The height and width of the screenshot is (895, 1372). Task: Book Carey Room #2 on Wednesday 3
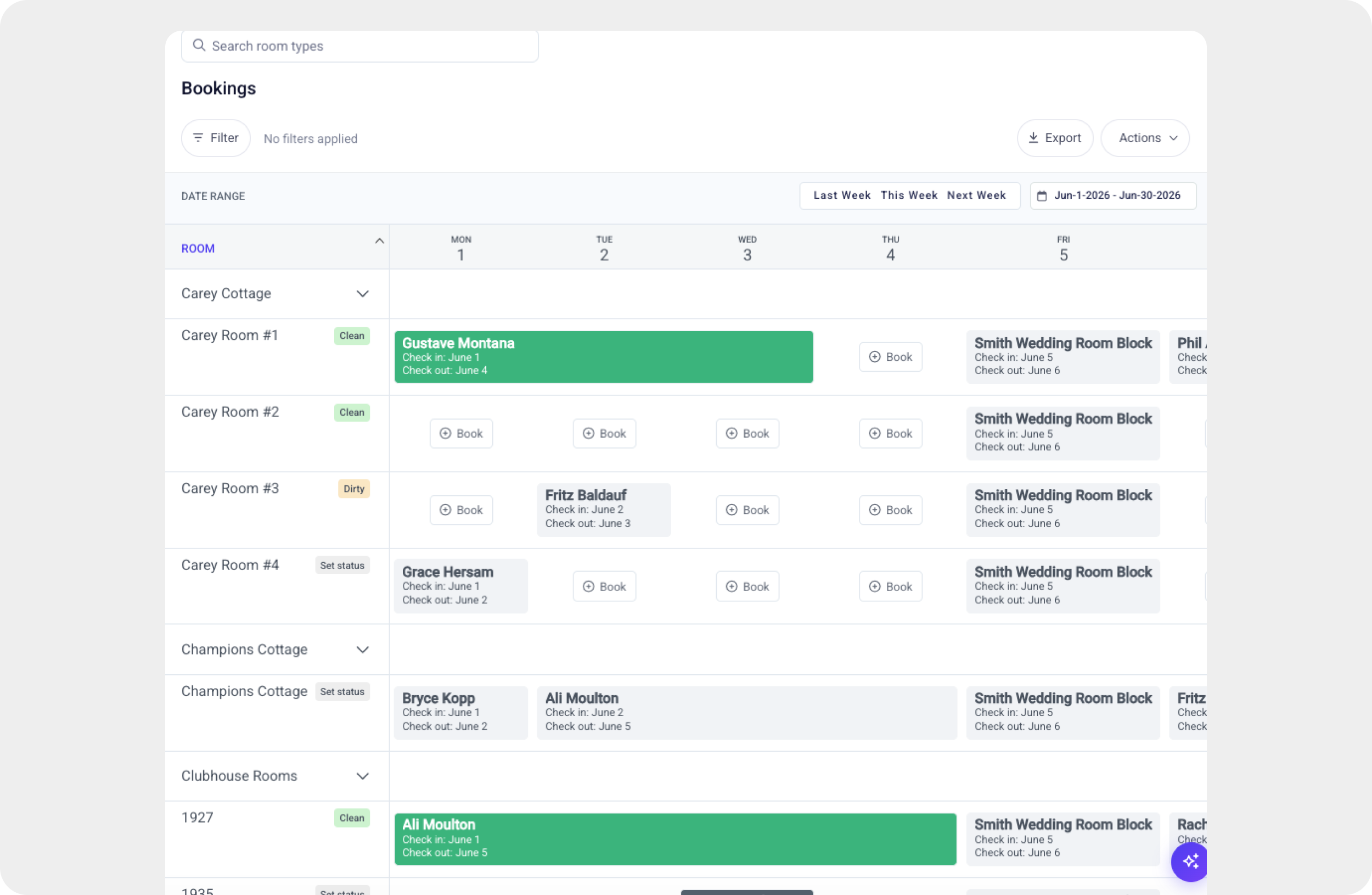click(x=747, y=434)
